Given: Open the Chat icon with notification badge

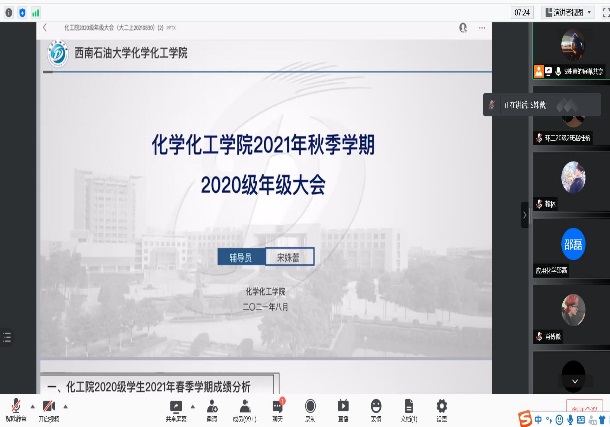Looking at the screenshot, I should pos(278,405).
